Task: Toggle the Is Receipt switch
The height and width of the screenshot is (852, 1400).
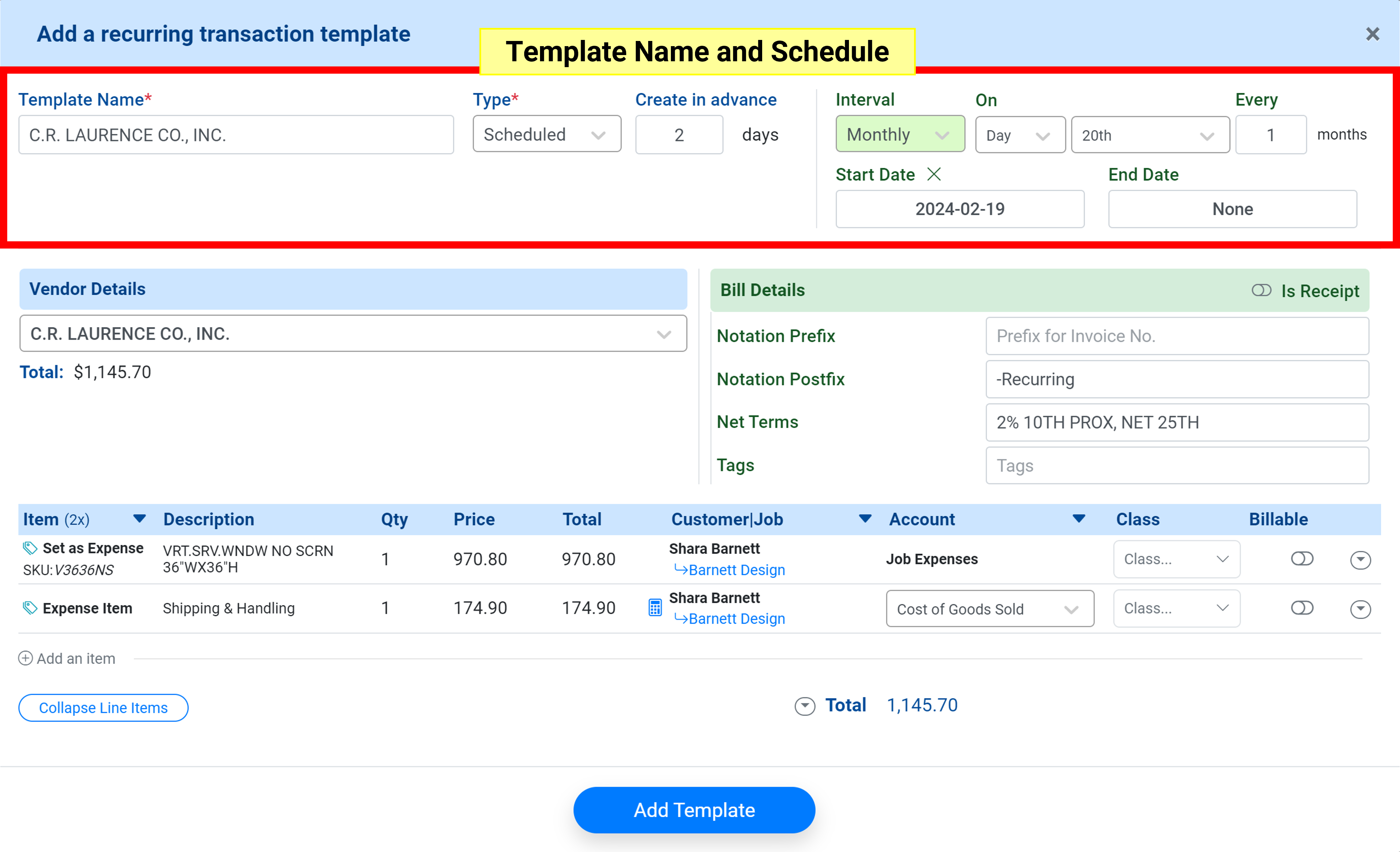Action: coord(1261,290)
